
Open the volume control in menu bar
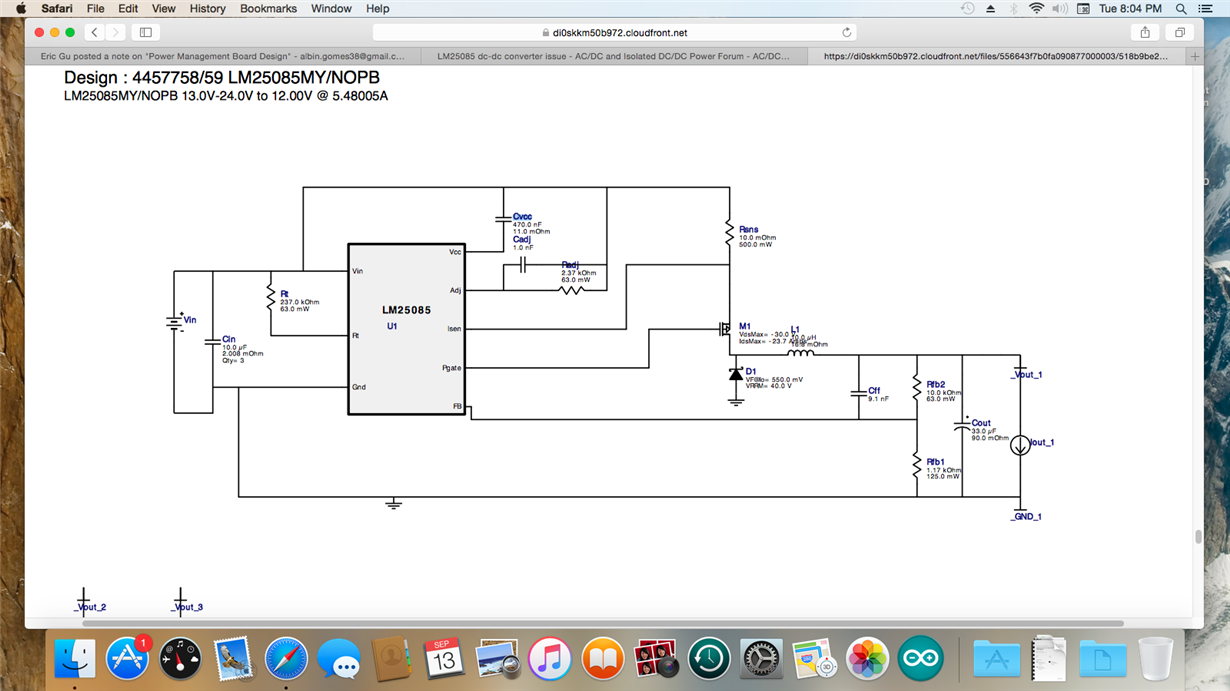pos(1059,8)
